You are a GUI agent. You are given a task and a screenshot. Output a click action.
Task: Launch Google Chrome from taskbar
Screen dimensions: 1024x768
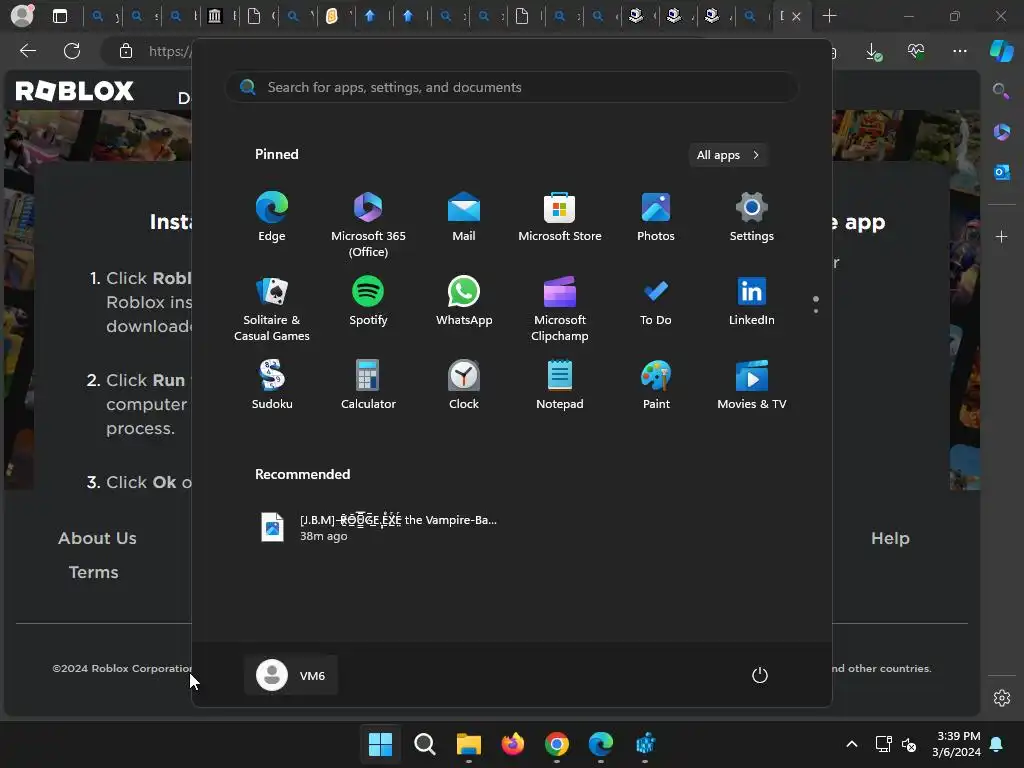click(x=556, y=743)
